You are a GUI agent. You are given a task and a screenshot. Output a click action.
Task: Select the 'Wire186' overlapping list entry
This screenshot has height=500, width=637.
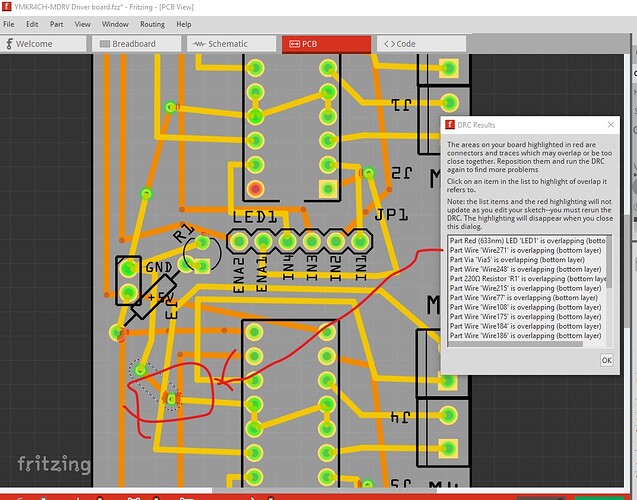coord(527,335)
